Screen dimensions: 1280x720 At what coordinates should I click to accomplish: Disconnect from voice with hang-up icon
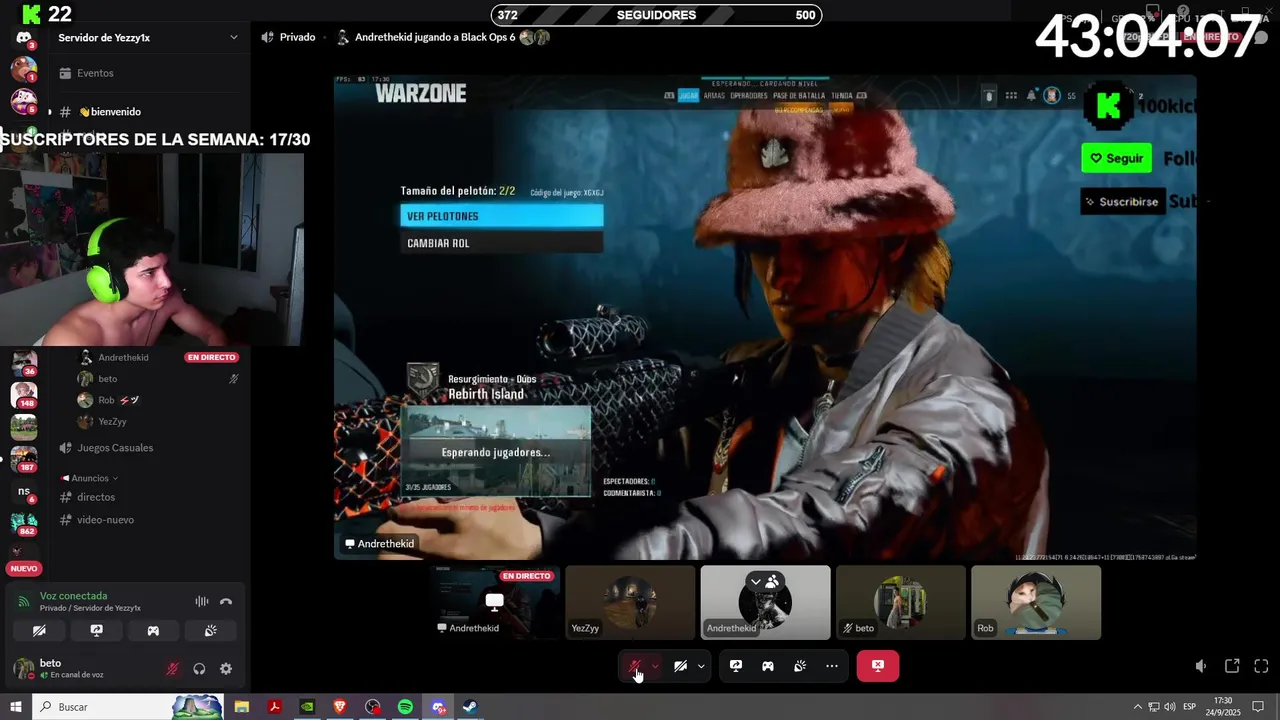[226, 601]
